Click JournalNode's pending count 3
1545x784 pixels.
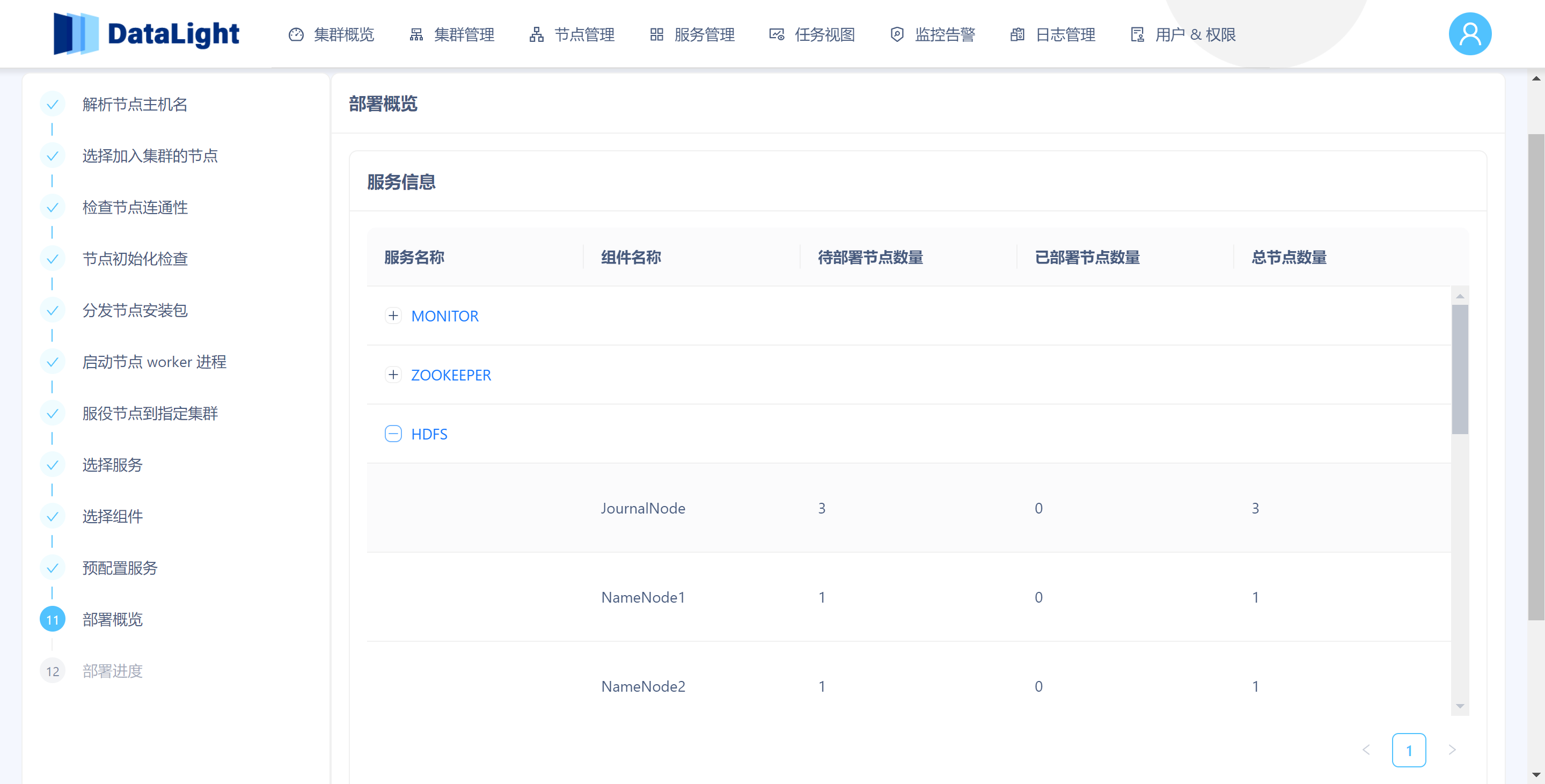tap(822, 508)
